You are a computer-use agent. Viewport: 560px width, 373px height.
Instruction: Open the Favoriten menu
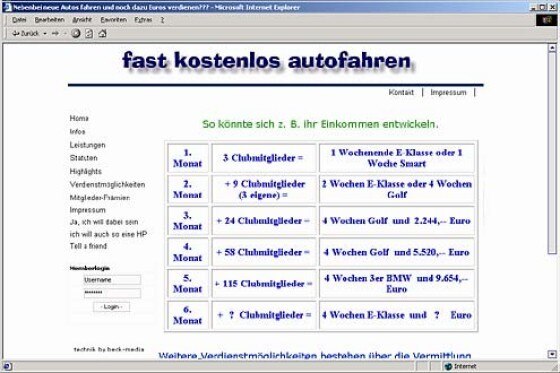(x=114, y=20)
